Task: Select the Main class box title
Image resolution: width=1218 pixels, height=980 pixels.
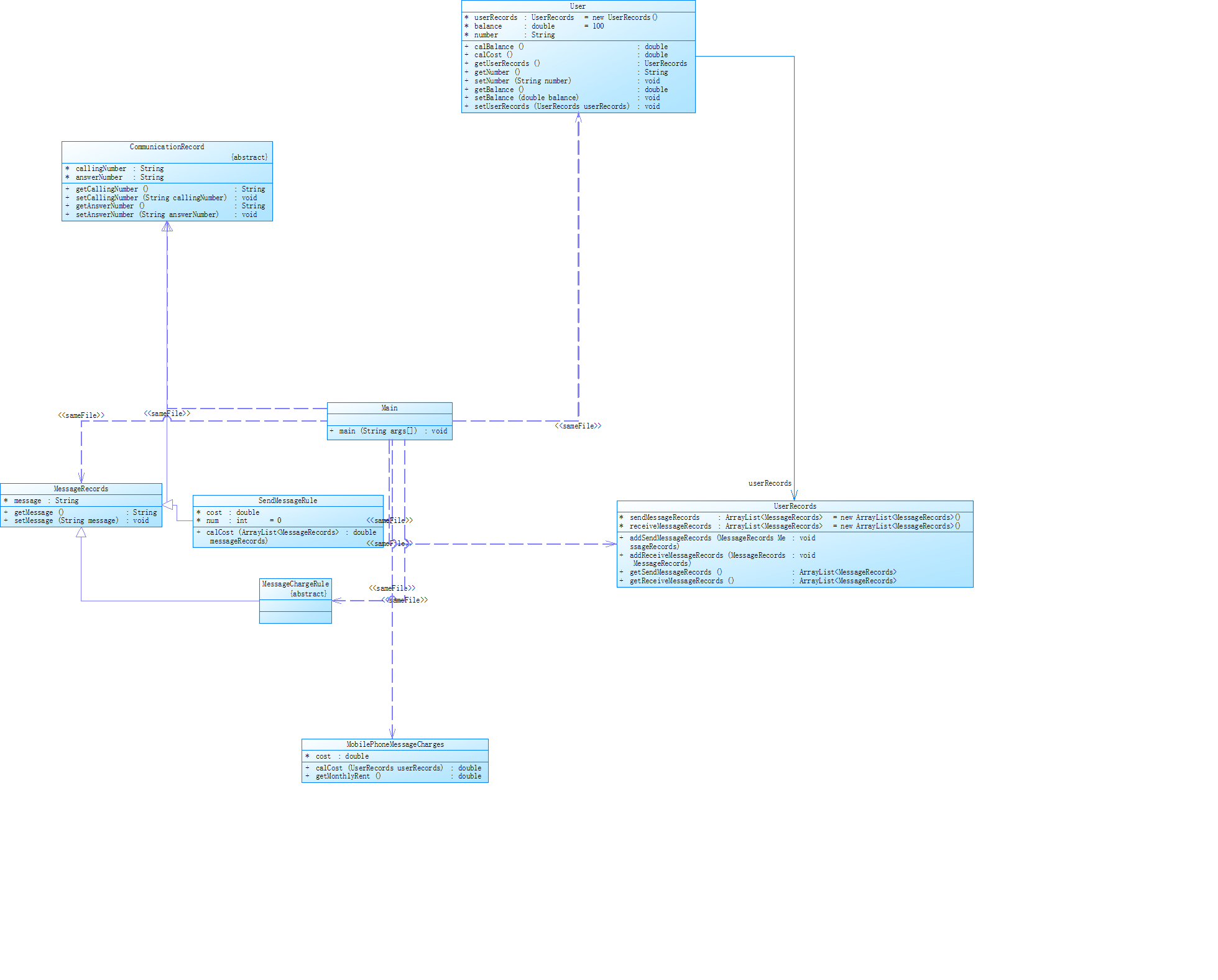Action: (x=389, y=409)
